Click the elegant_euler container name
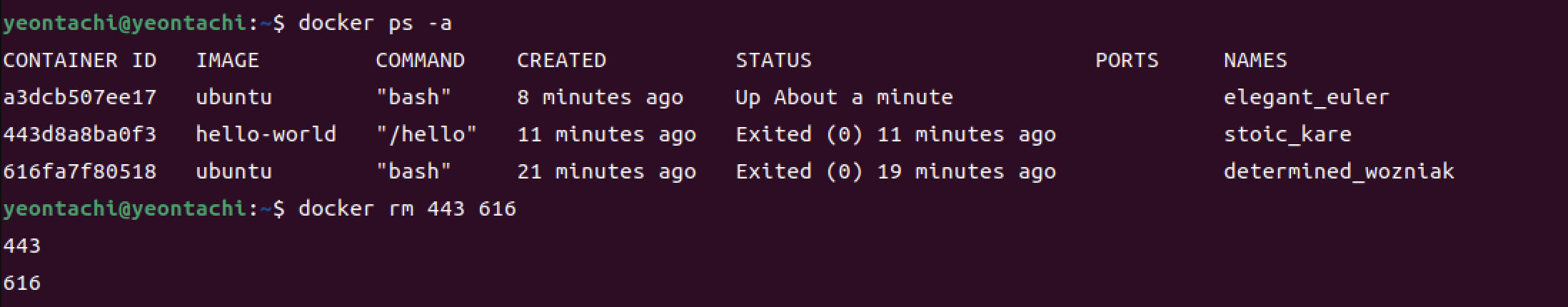Viewport: 1568px width, 307px height. 1307,97
